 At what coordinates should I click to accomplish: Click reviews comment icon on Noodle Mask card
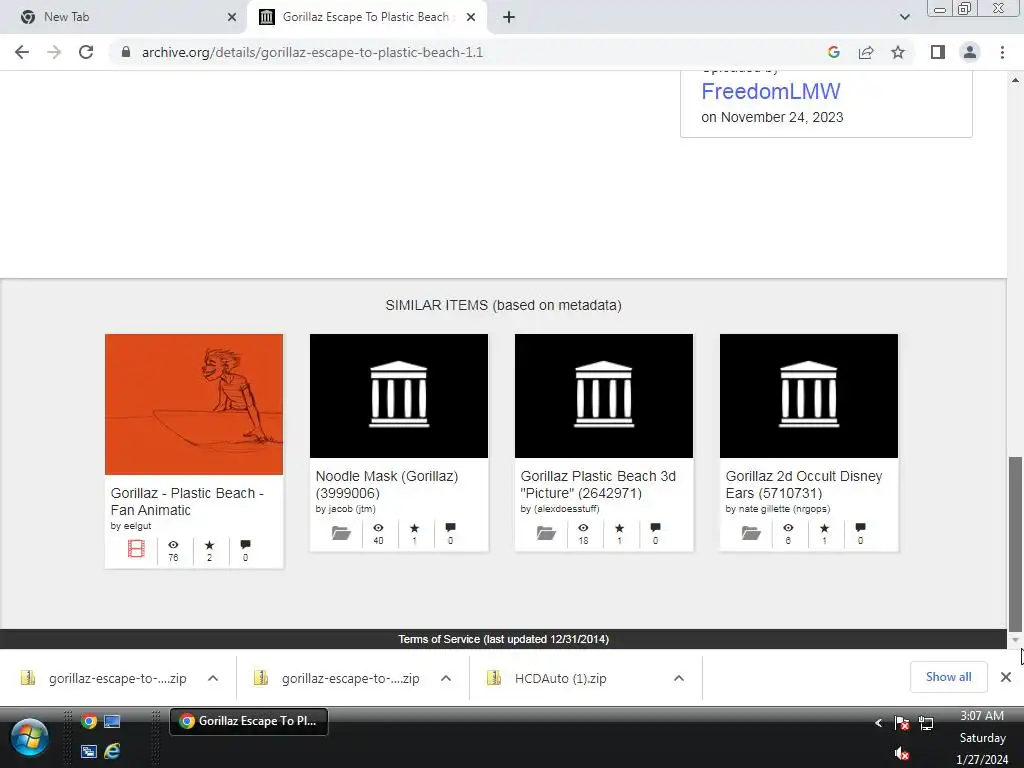pos(450,527)
